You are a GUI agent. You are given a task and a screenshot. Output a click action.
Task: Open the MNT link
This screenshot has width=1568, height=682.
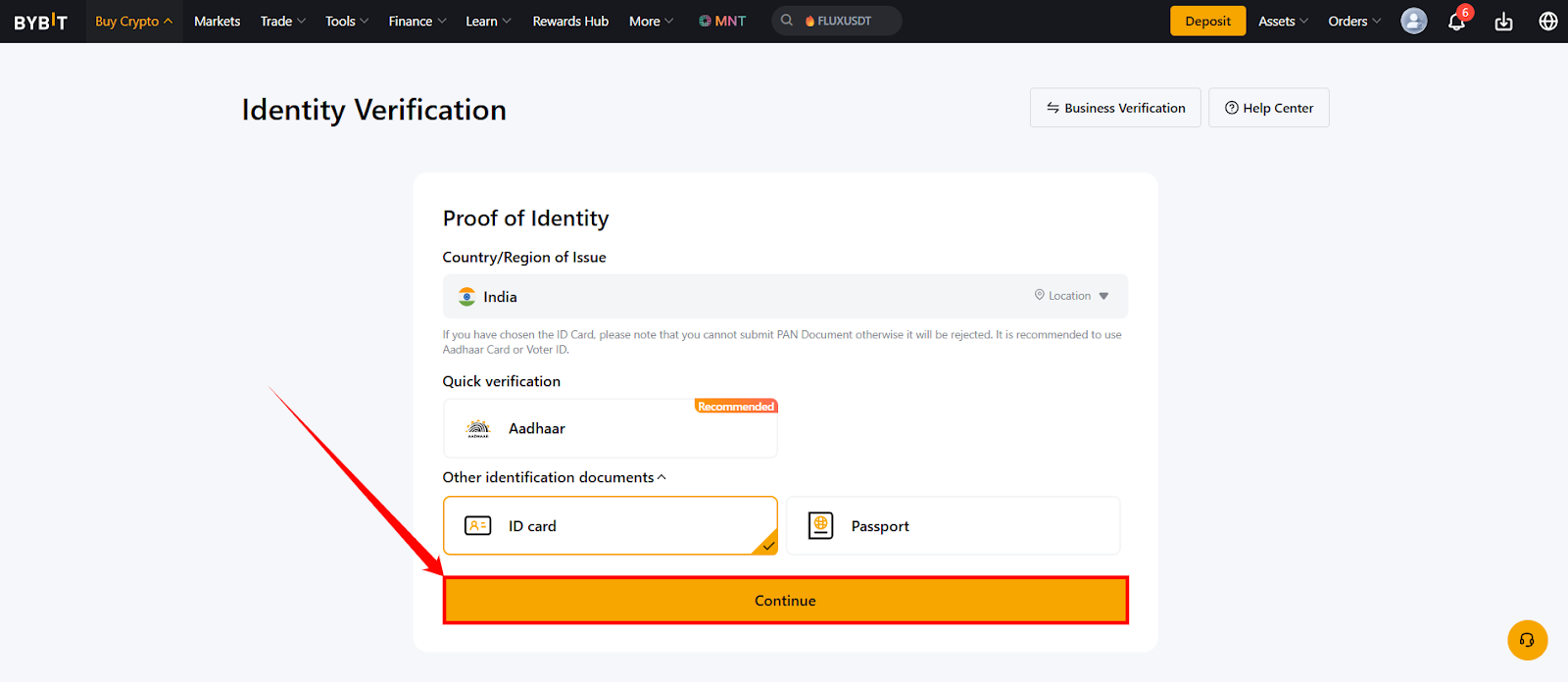click(722, 22)
